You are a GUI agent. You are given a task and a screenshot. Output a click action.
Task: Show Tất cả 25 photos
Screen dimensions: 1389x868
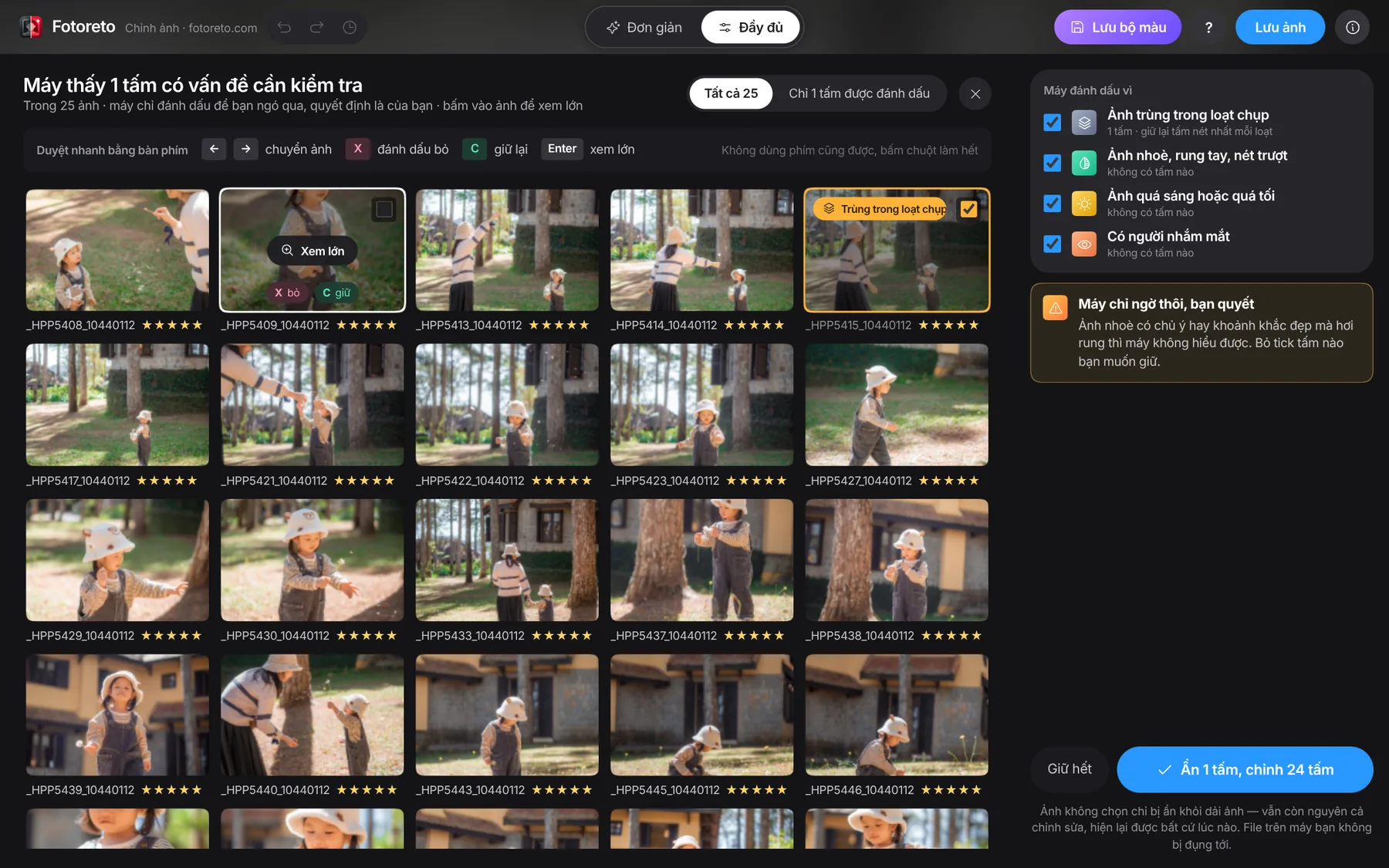pos(731,93)
